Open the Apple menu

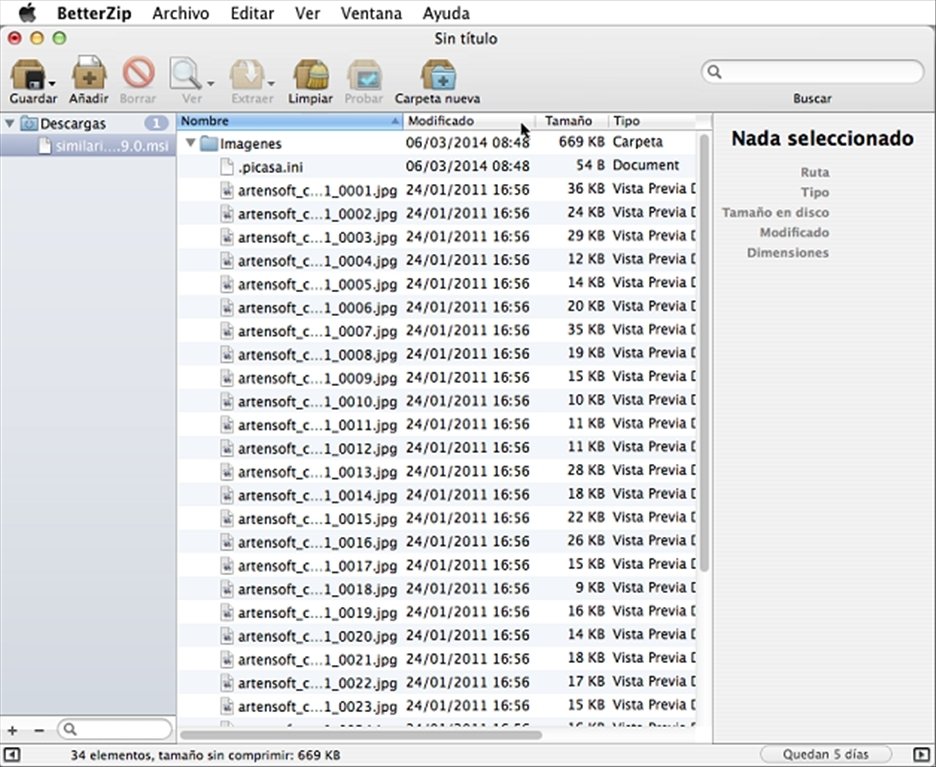tap(27, 13)
